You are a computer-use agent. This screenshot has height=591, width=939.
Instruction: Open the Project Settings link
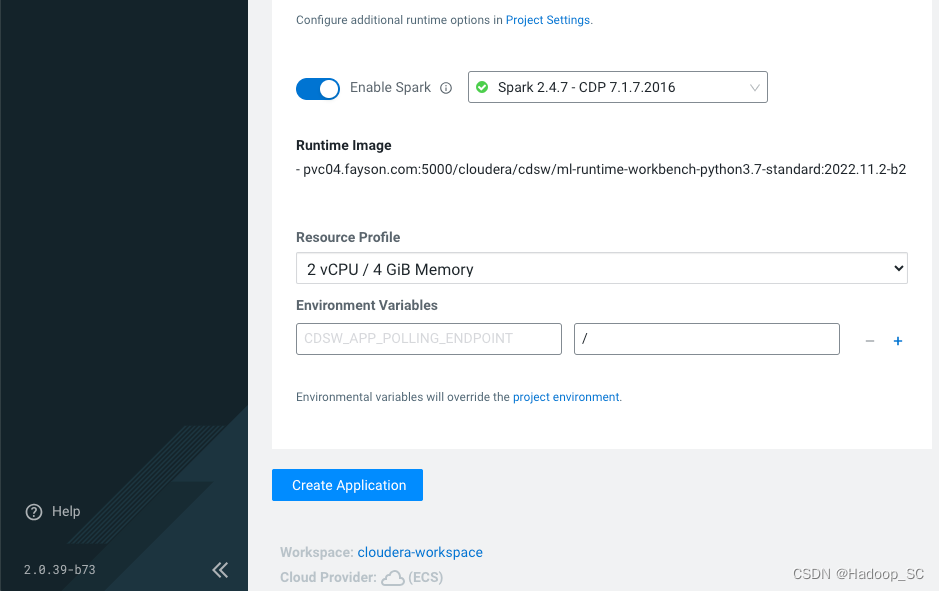pos(548,20)
